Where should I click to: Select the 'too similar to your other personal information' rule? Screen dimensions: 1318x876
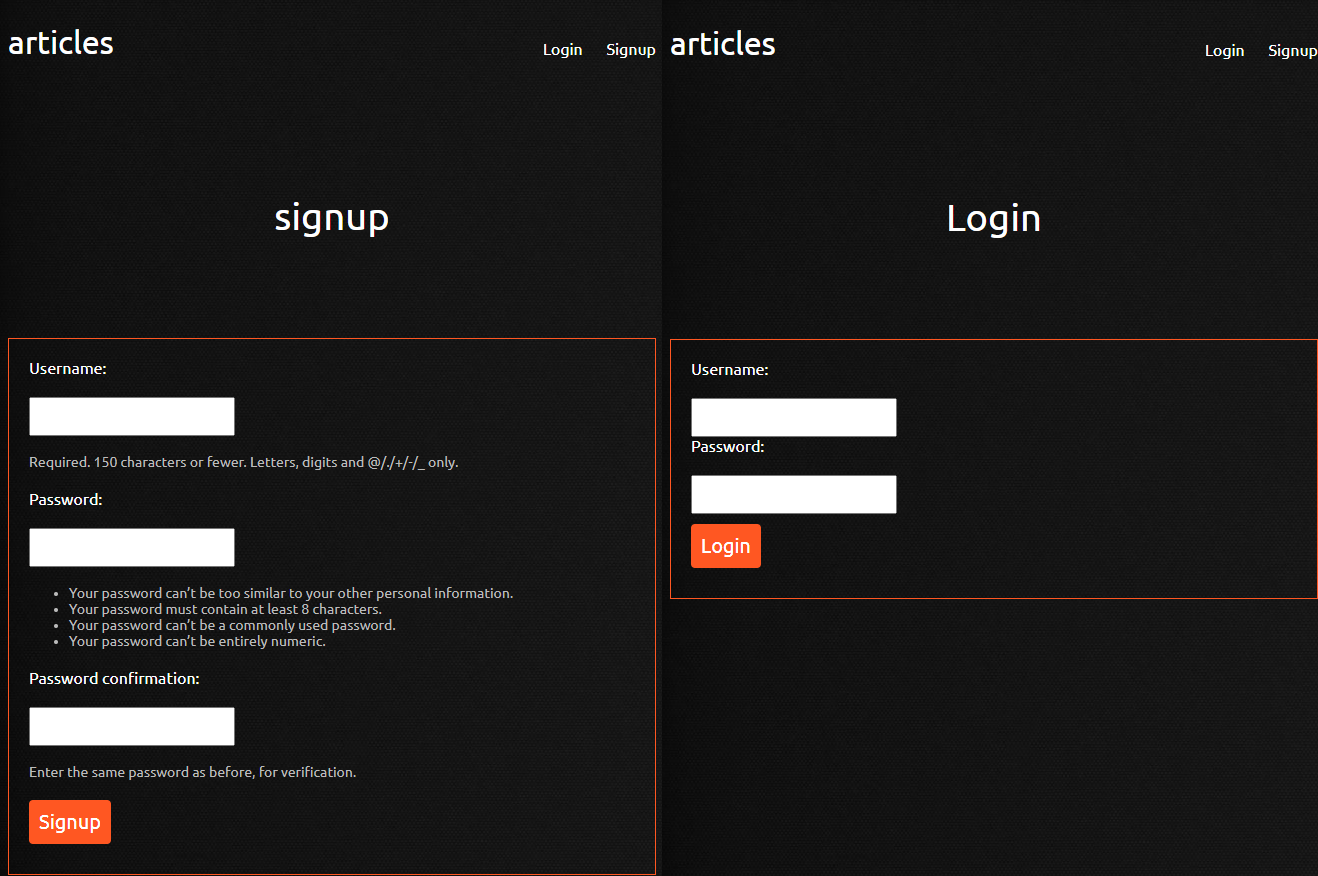(x=291, y=593)
